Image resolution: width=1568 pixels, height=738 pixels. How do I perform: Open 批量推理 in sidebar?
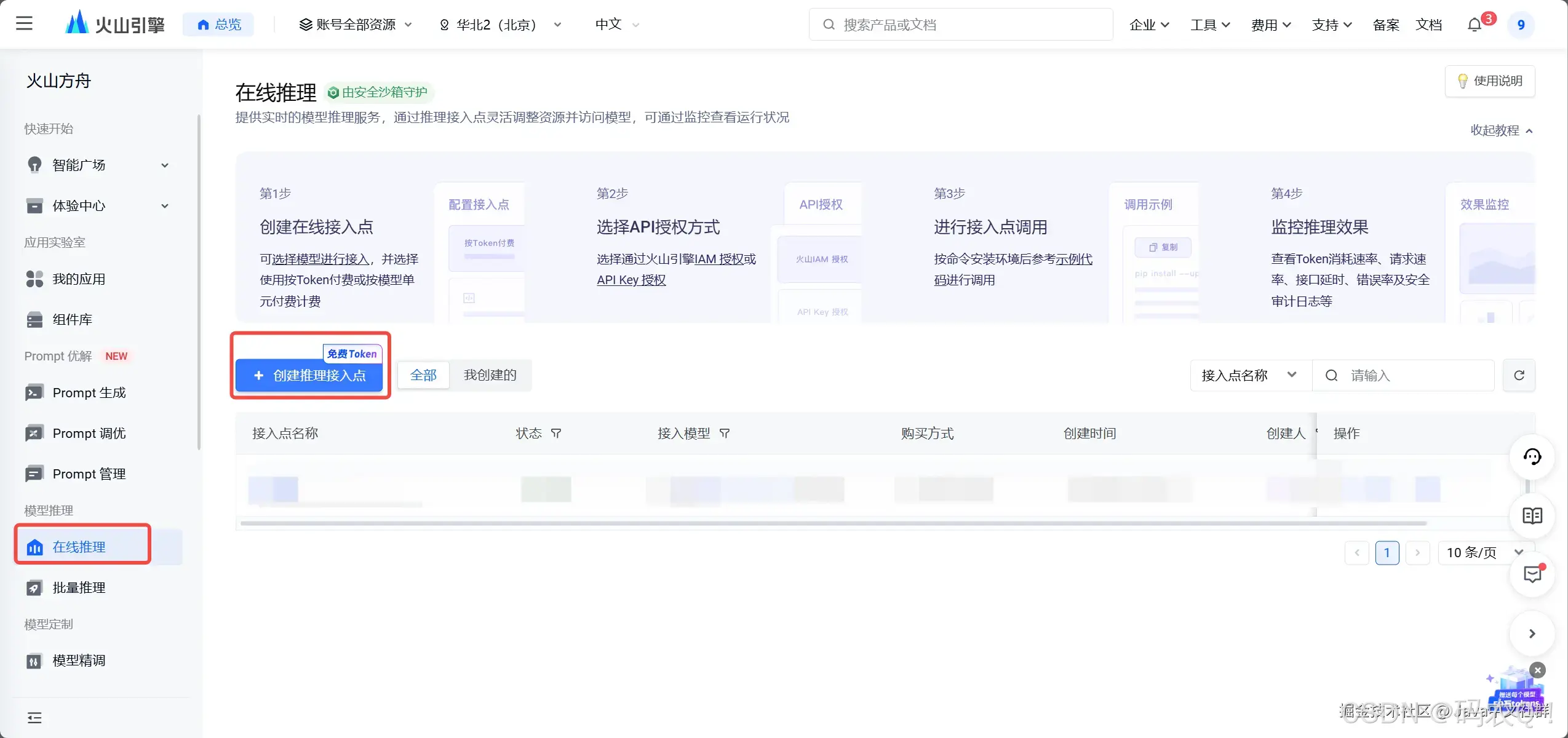pyautogui.click(x=79, y=587)
